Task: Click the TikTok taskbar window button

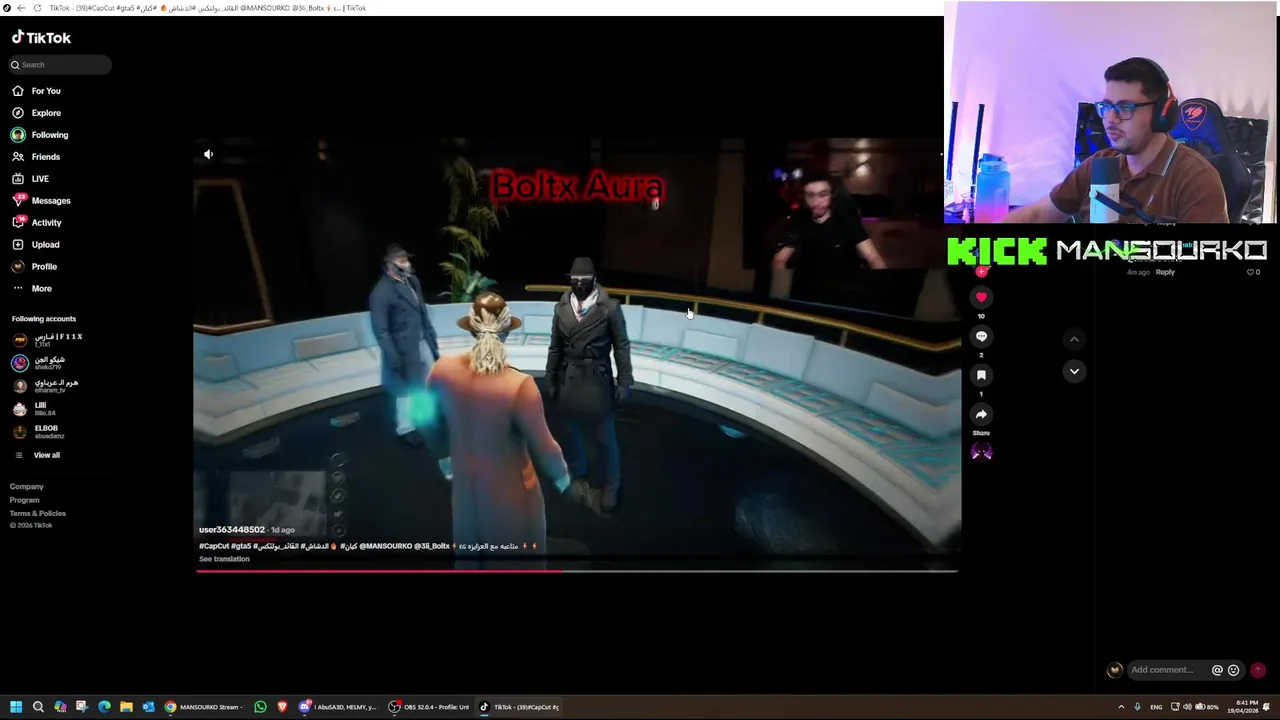Action: click(x=519, y=707)
